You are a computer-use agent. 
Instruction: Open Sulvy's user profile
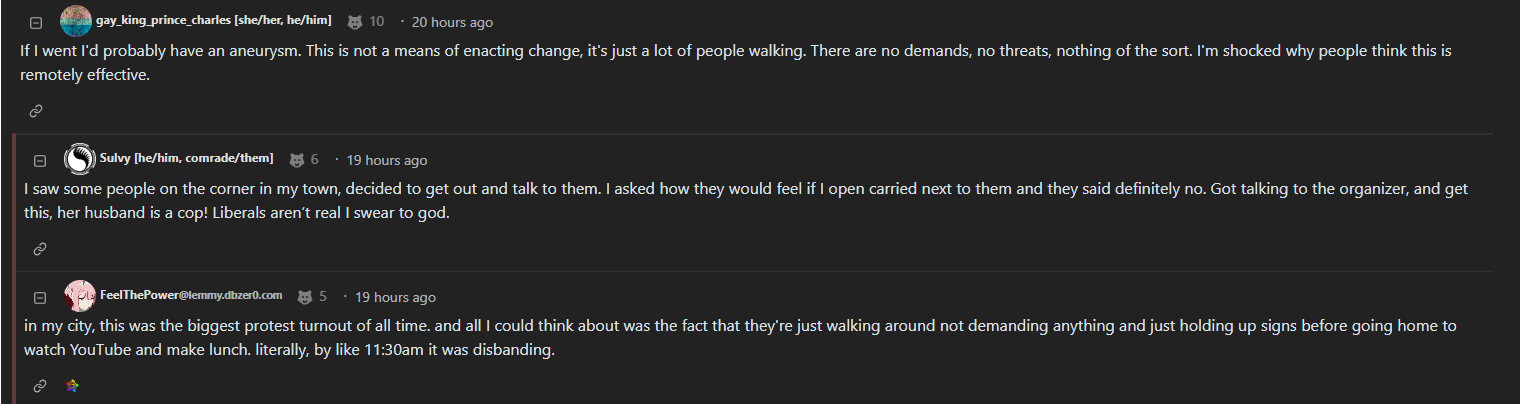[x=186, y=158]
